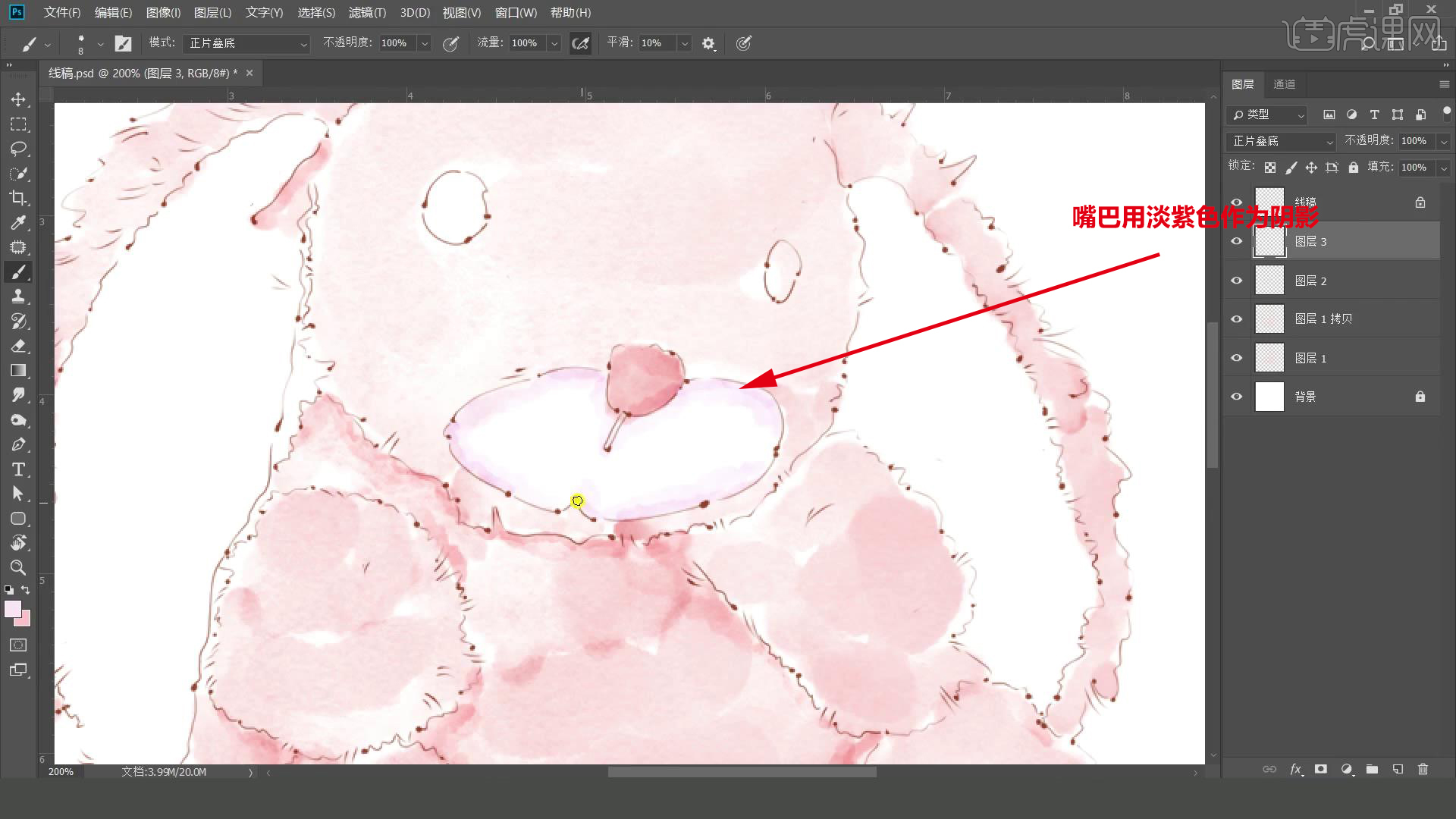
Task: Select the Sponge tool
Action: coord(18,420)
